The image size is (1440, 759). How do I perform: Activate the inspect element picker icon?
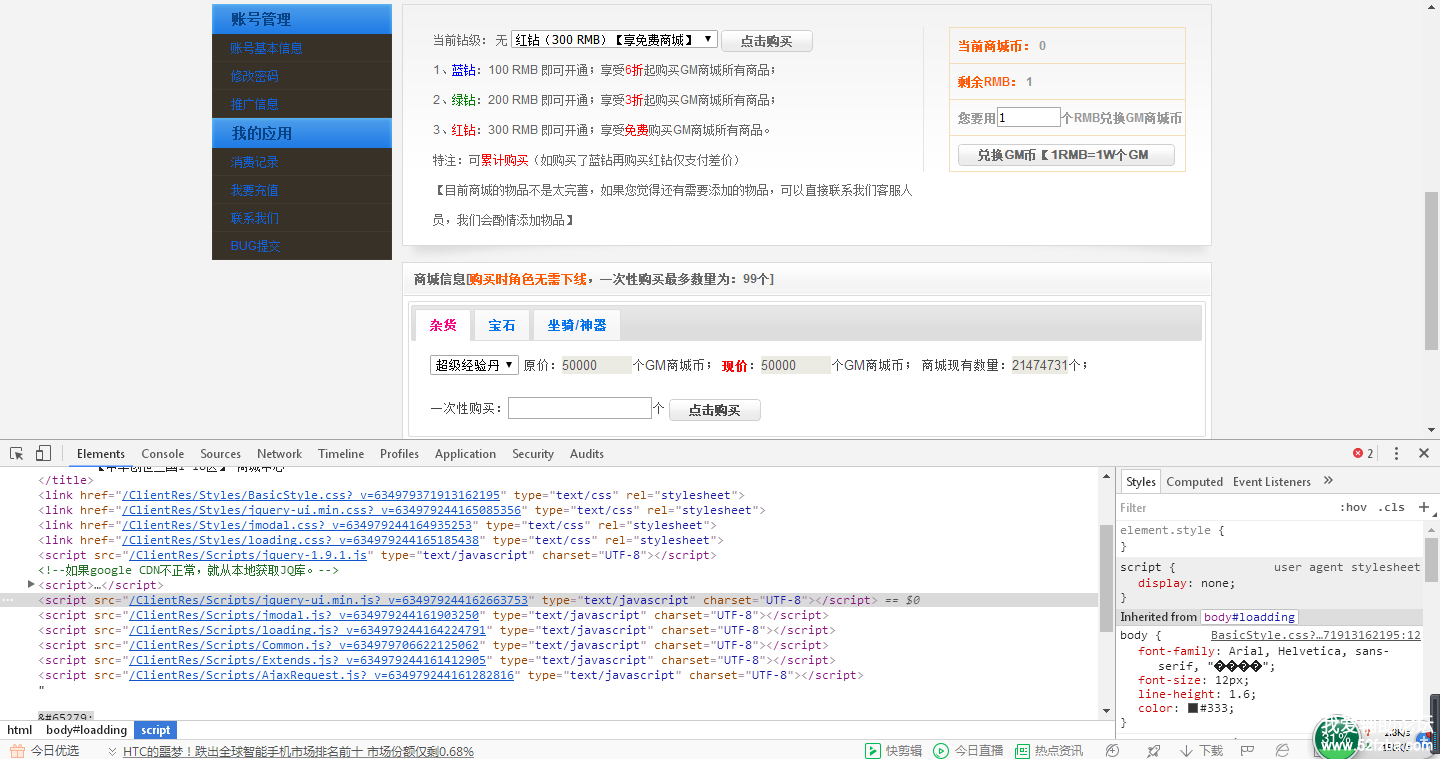pyautogui.click(x=16, y=453)
